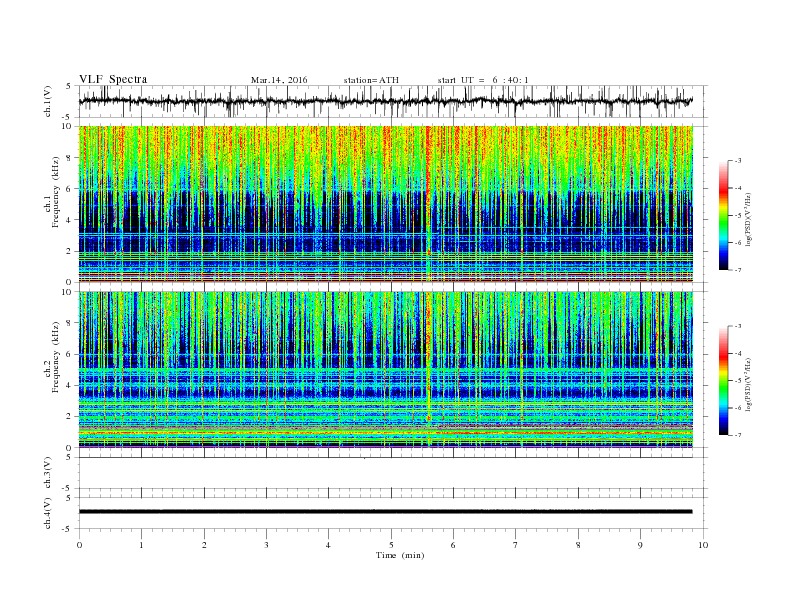This screenshot has height=612, width=792.
Task: Click the "Time (min)" axis title
Action: (x=400, y=555)
